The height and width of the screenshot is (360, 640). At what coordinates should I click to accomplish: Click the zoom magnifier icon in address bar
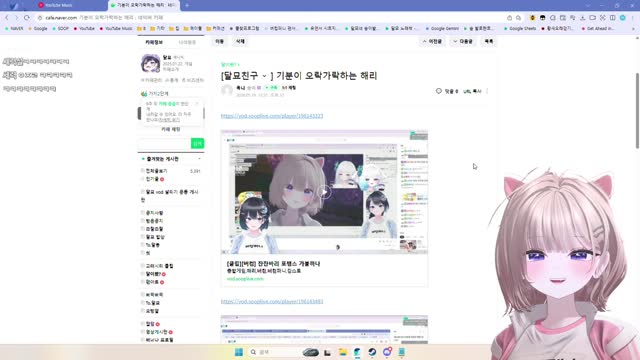tap(518, 18)
